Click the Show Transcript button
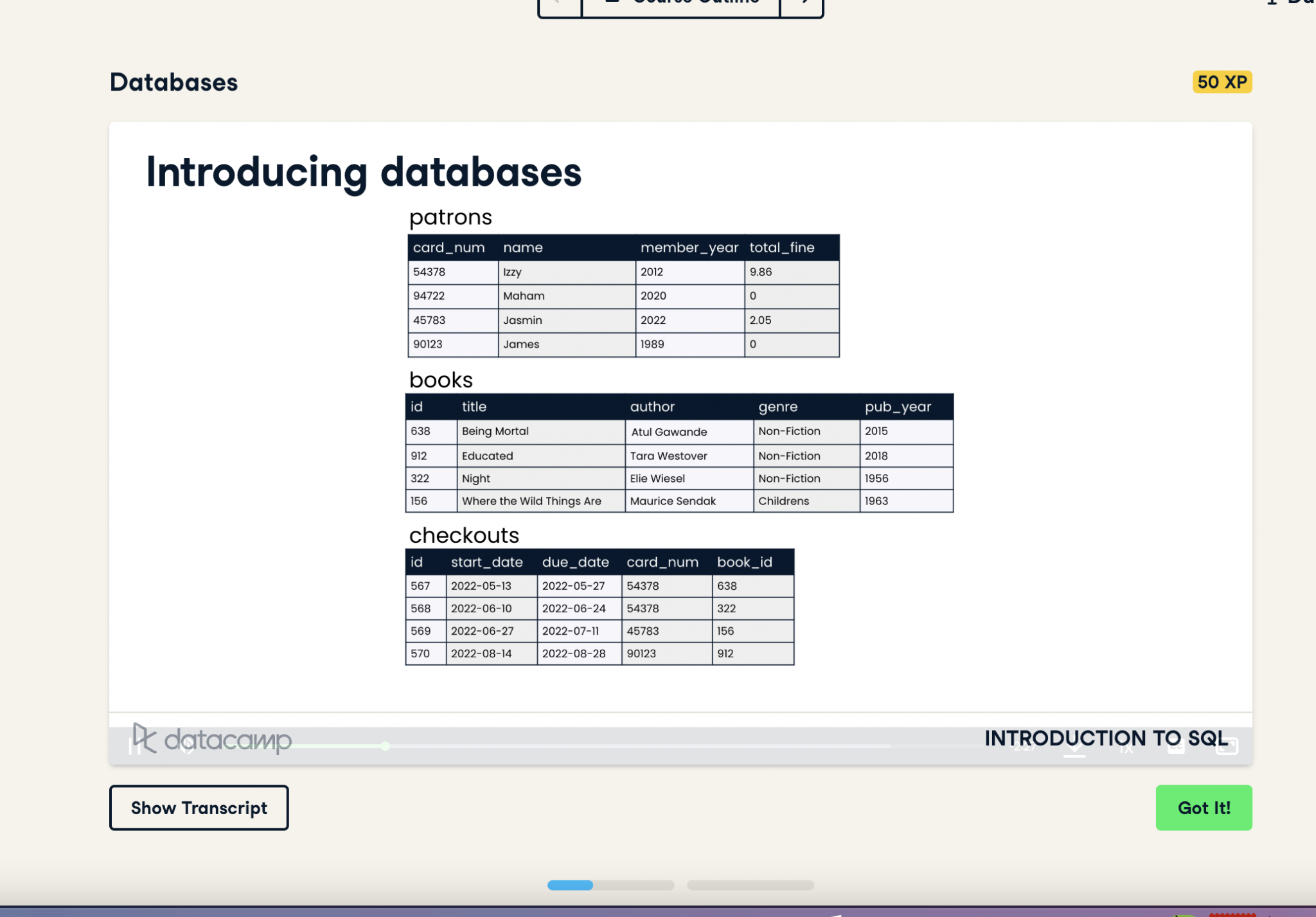The image size is (1316, 917). 199,808
